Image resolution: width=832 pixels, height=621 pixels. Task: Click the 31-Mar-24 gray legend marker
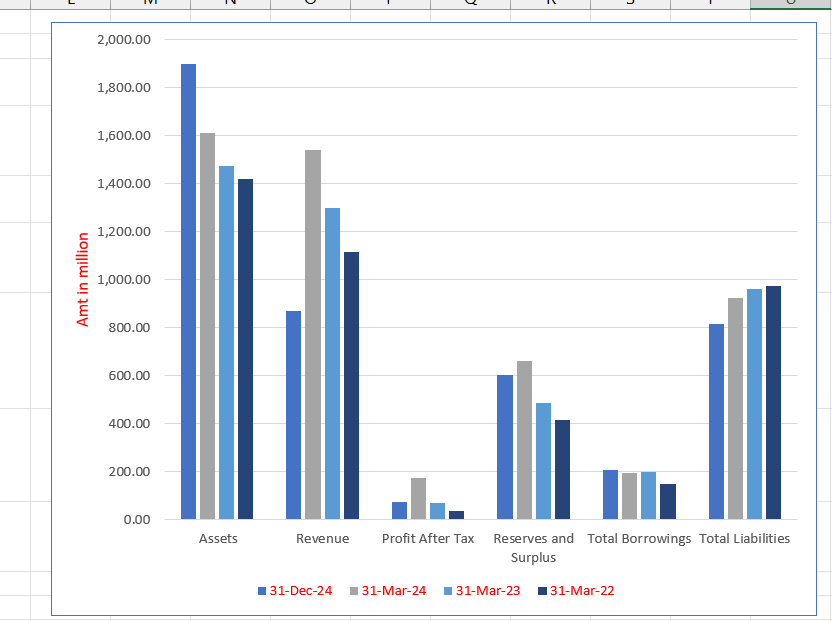coord(354,591)
